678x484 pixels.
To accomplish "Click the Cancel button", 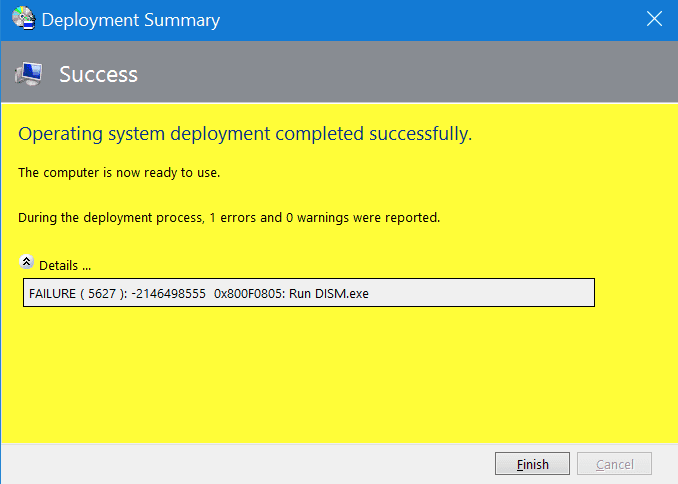I will (615, 464).
